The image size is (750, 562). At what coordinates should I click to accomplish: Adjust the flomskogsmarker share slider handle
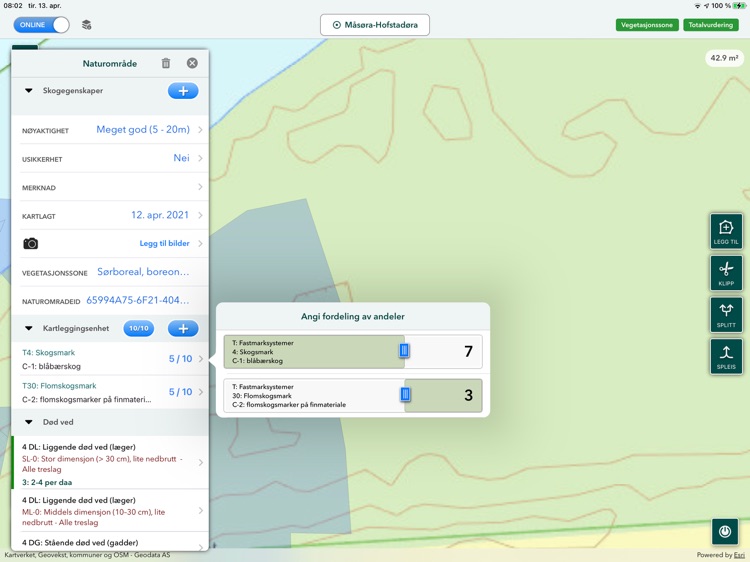click(x=405, y=394)
